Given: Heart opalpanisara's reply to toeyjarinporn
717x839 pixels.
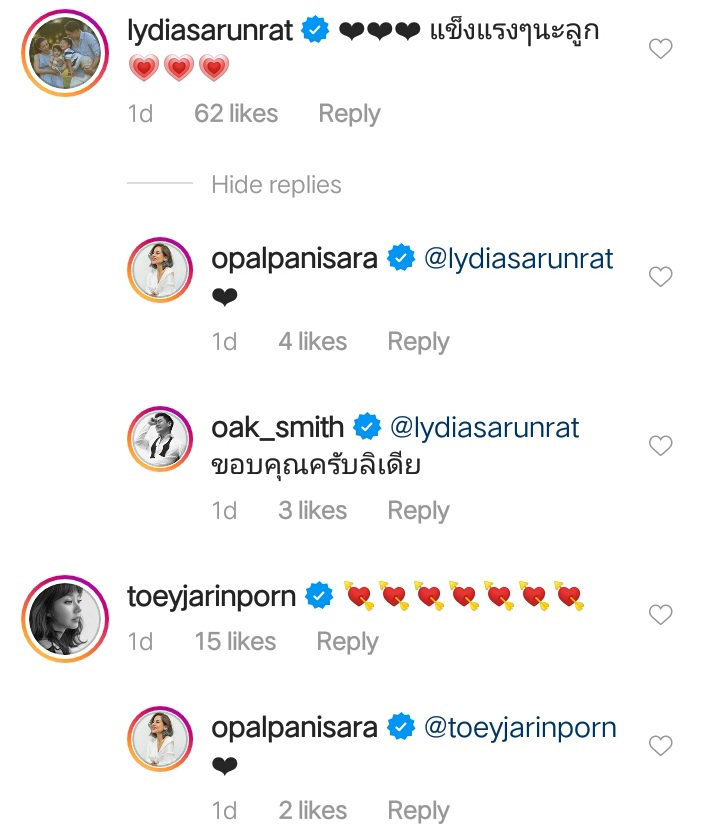Looking at the screenshot, I should [x=661, y=745].
